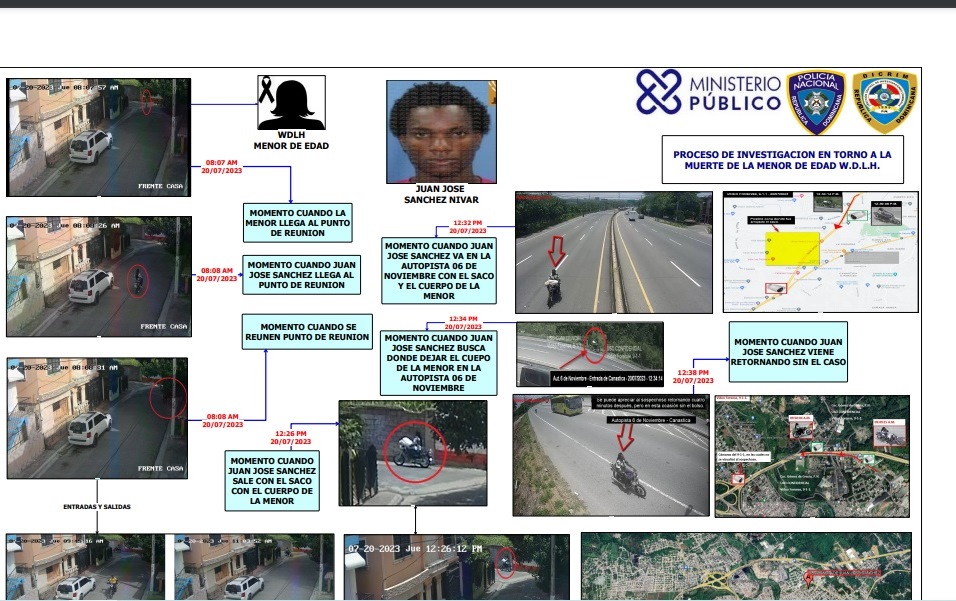
Task: Select the highway photo showing the green bus
Action: tap(611, 455)
